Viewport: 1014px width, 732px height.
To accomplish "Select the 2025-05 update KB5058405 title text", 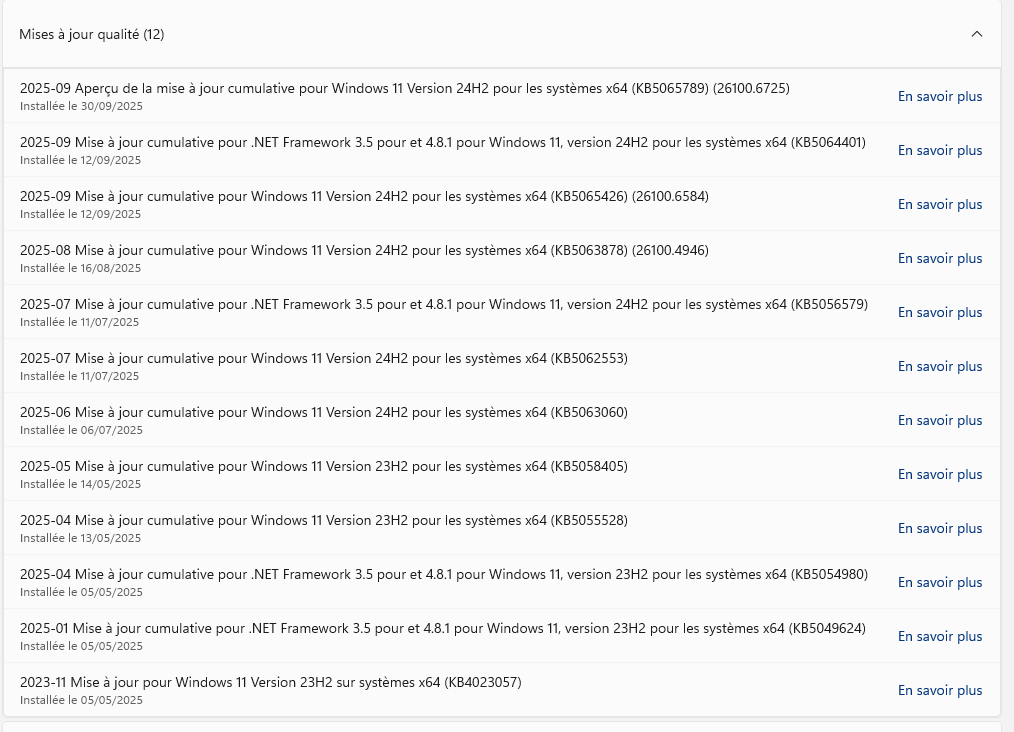I will pos(323,466).
